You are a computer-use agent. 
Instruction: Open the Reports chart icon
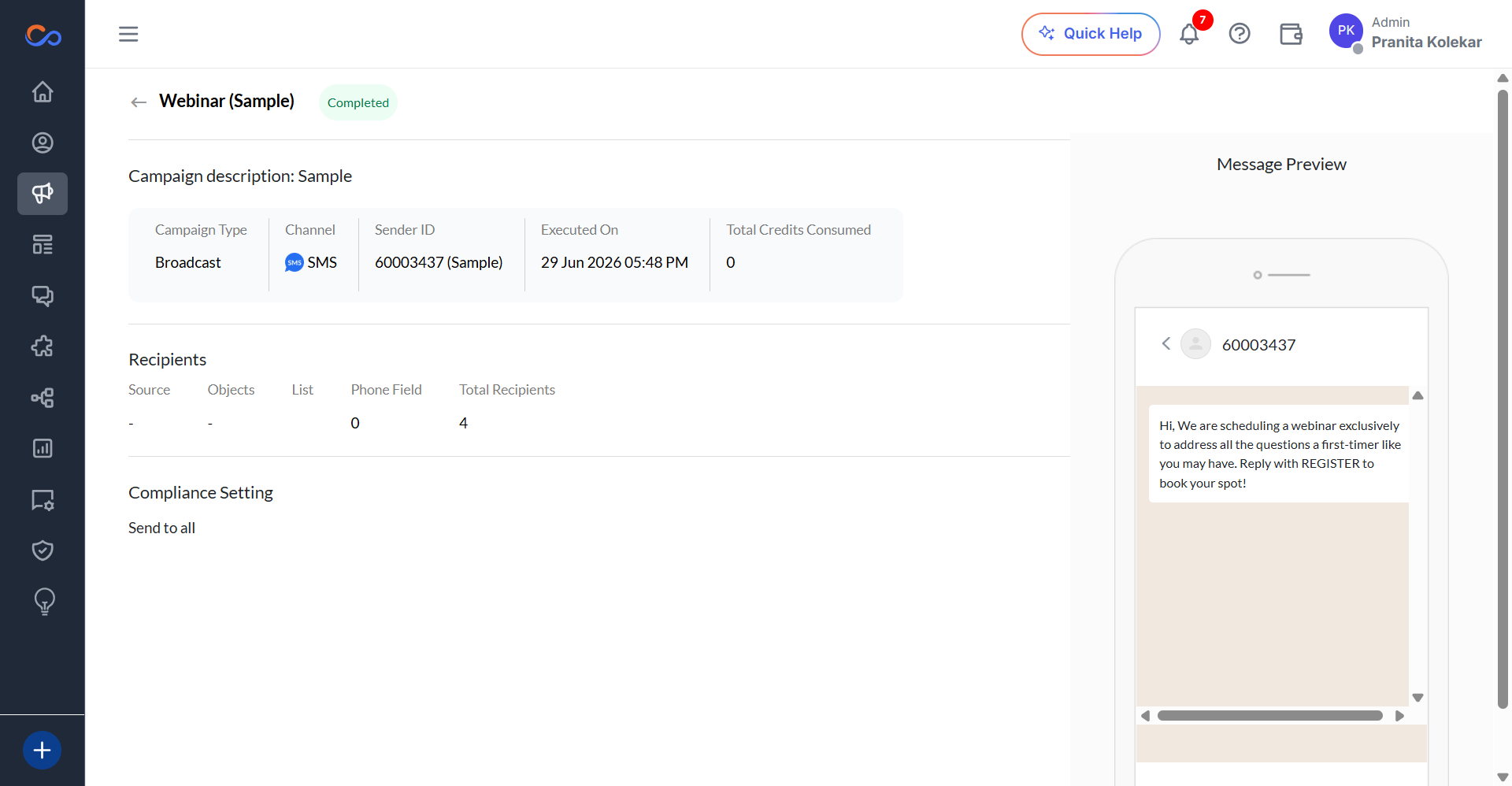[43, 448]
